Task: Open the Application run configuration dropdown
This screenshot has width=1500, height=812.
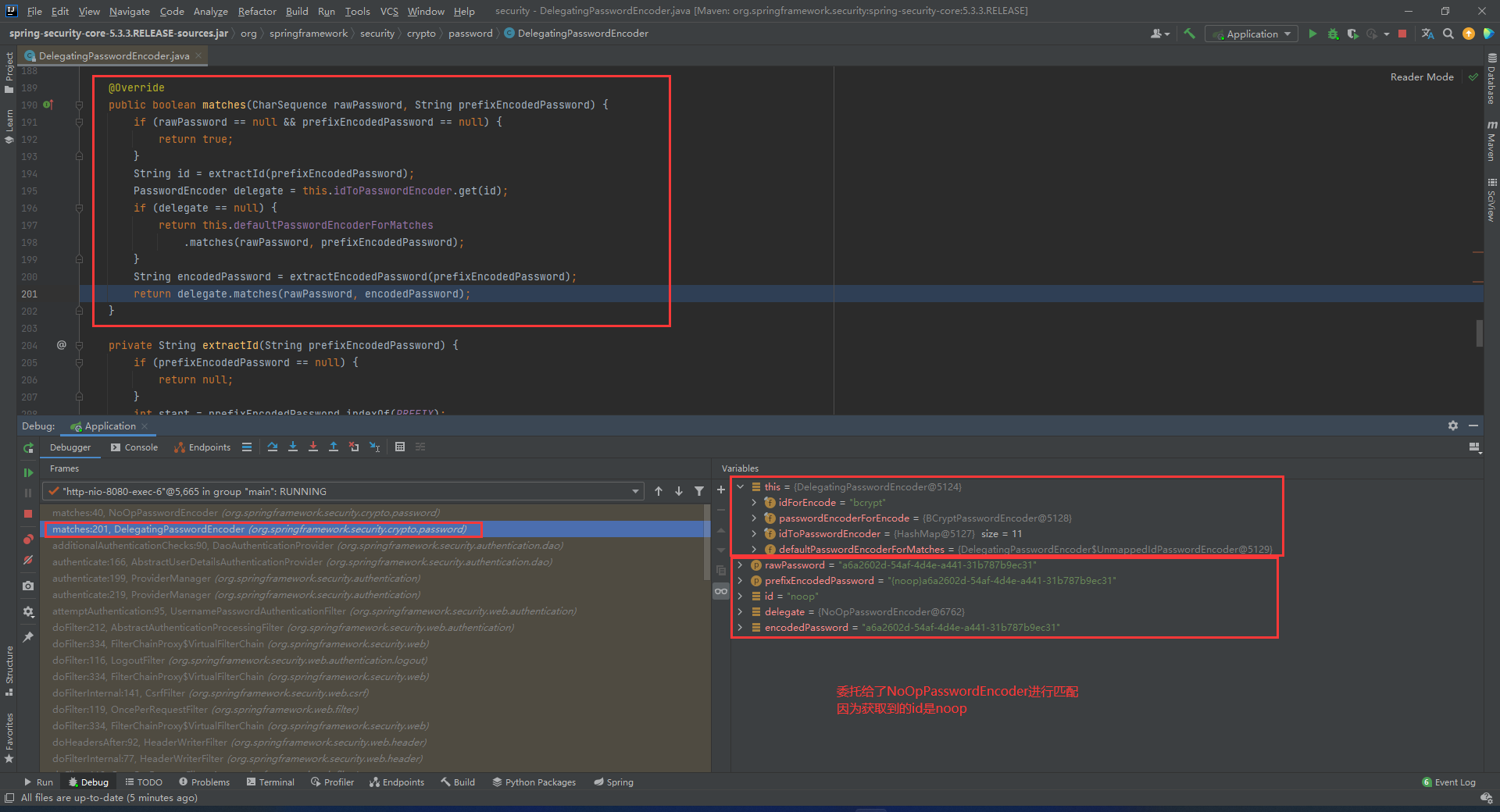Action: pos(1250,34)
